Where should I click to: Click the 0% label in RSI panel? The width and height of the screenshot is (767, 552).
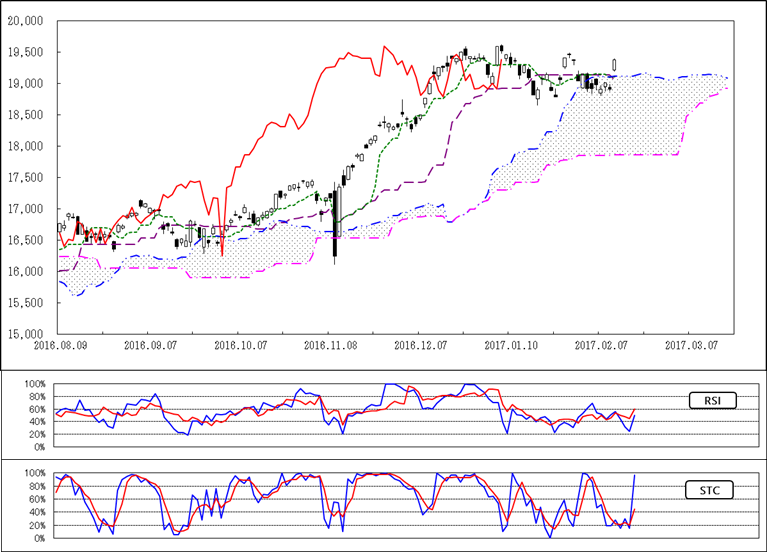[40, 449]
